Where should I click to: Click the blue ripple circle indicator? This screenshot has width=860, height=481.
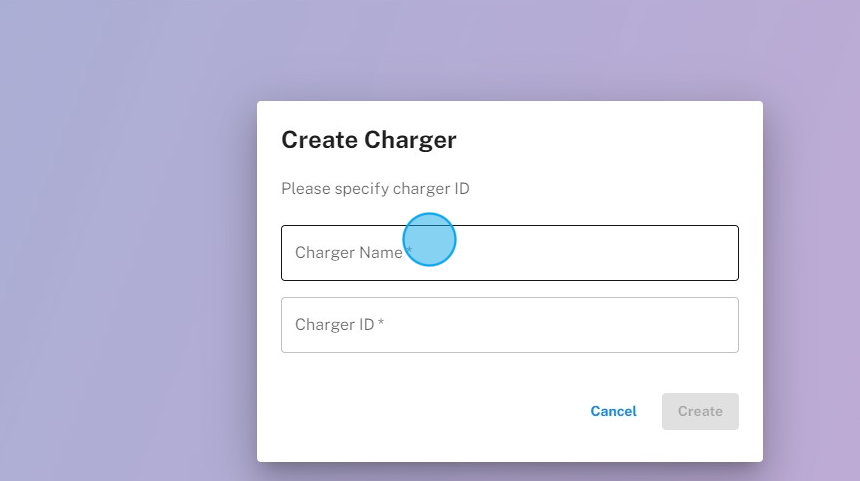[430, 240]
